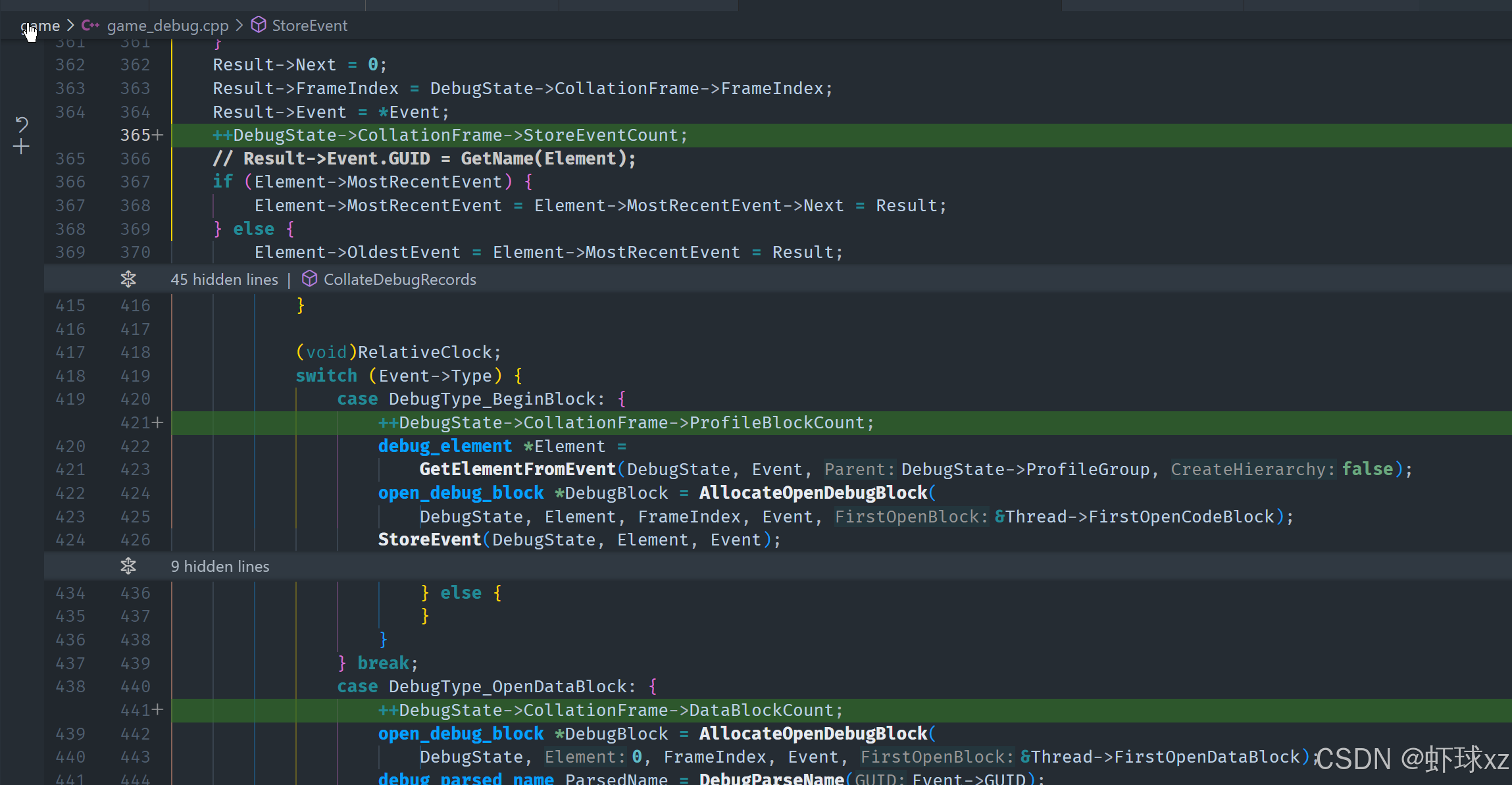This screenshot has width=1512, height=785.
Task: Click the plus marker beside line number 421
Action: tap(158, 423)
